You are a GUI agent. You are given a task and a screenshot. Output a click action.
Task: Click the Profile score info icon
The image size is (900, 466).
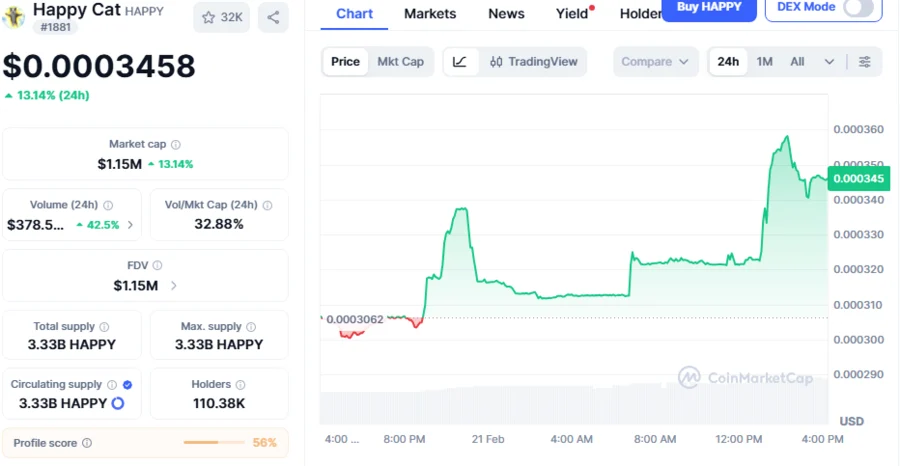click(x=87, y=443)
